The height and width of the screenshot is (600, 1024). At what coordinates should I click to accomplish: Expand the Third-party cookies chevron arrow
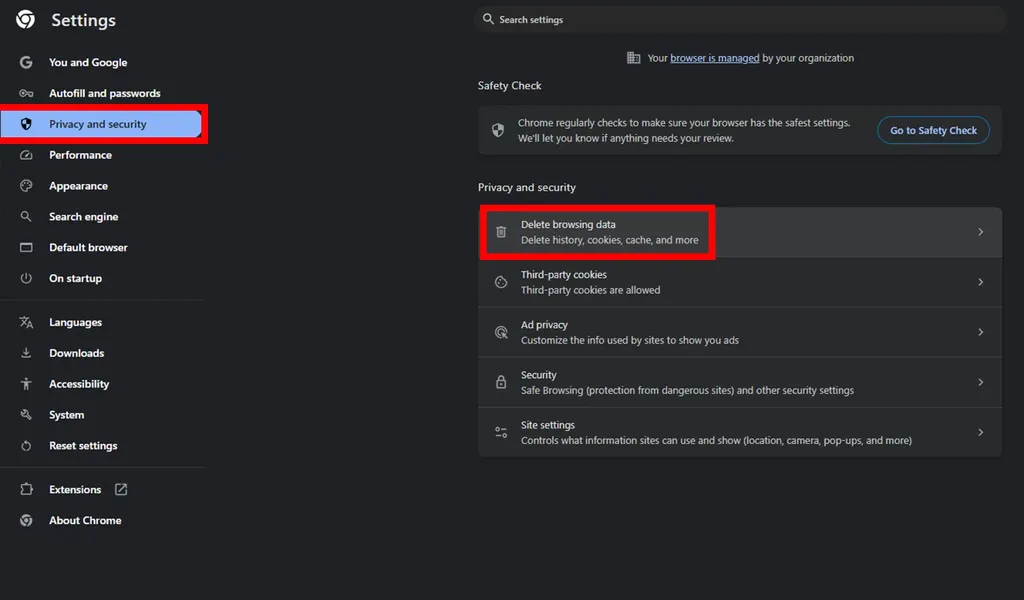tap(980, 282)
